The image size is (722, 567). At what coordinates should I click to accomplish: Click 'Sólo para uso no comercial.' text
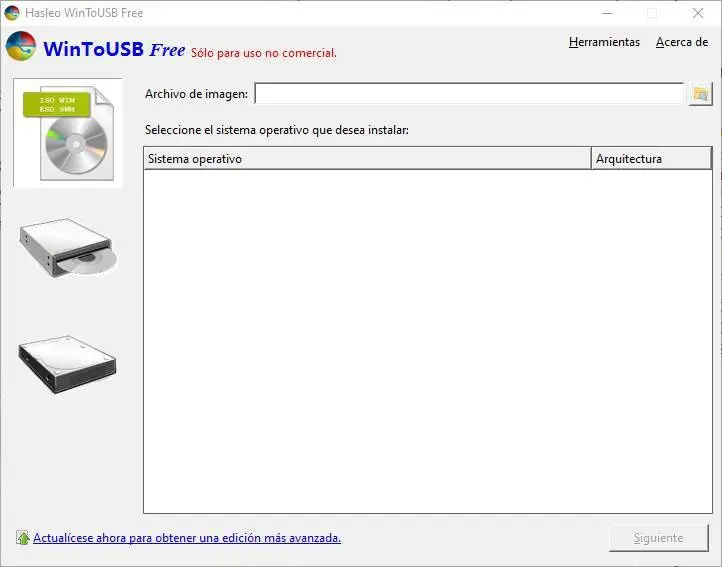point(264,53)
